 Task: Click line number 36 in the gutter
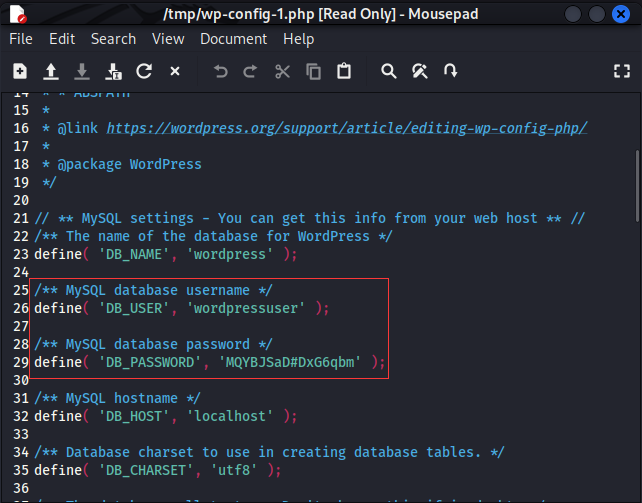click(x=21, y=488)
